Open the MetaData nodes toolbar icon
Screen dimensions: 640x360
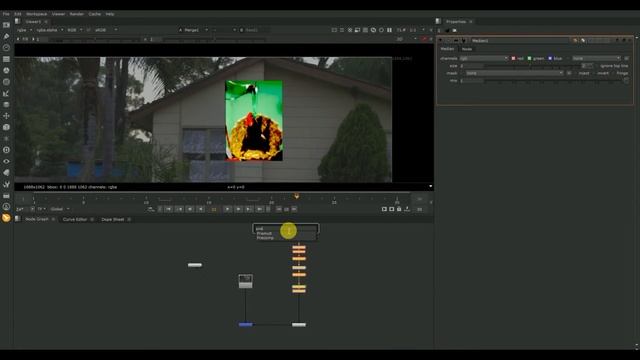(6, 173)
